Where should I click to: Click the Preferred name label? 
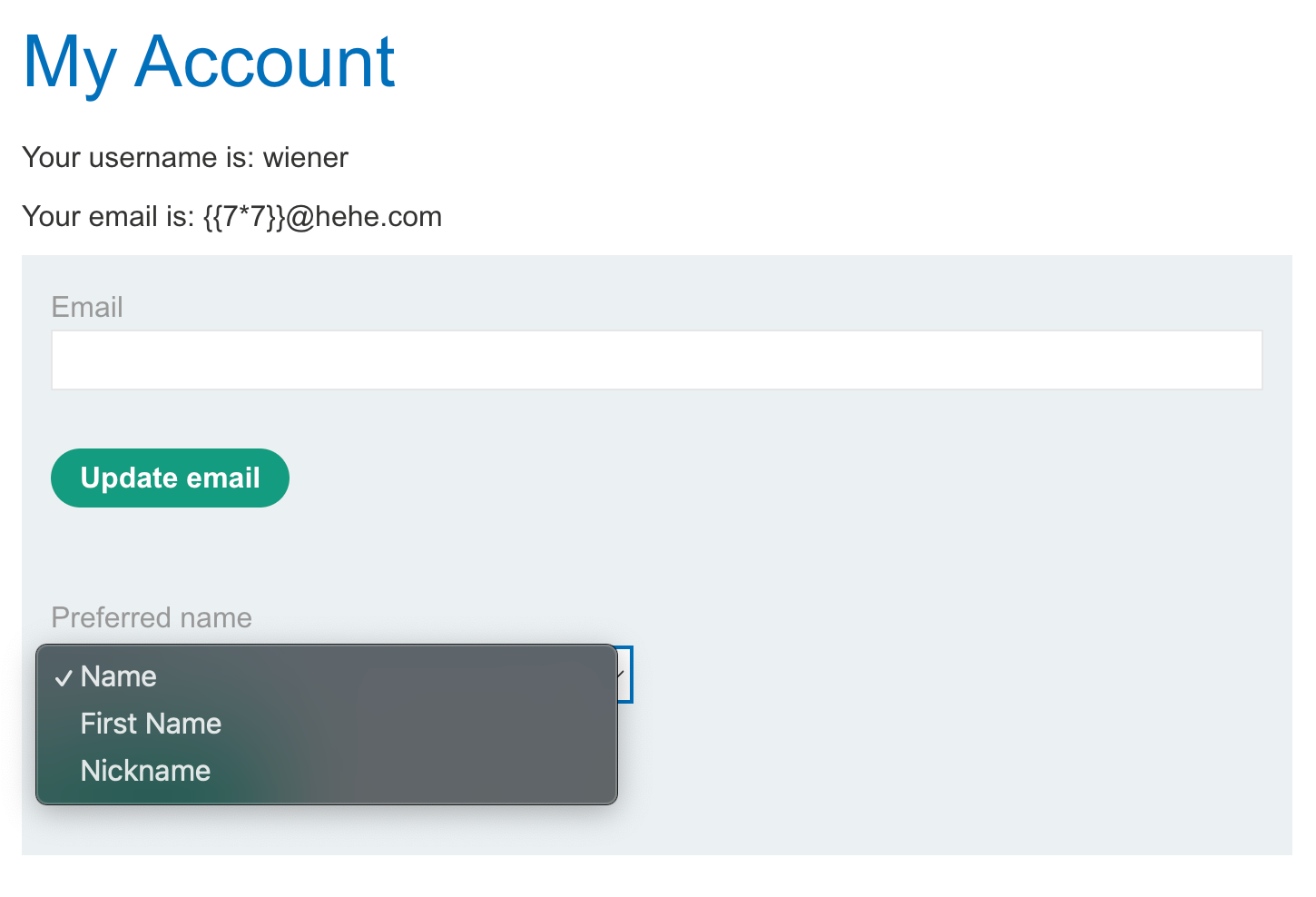point(152,617)
